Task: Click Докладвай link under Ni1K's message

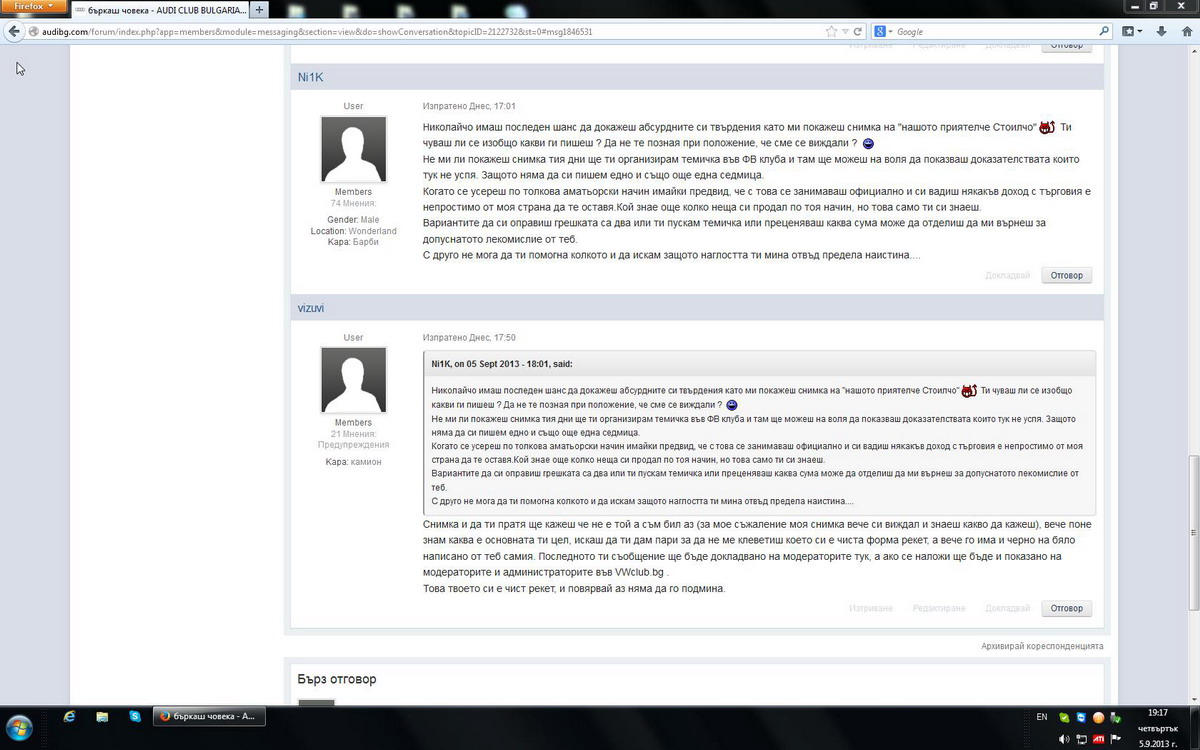Action: (1006, 275)
